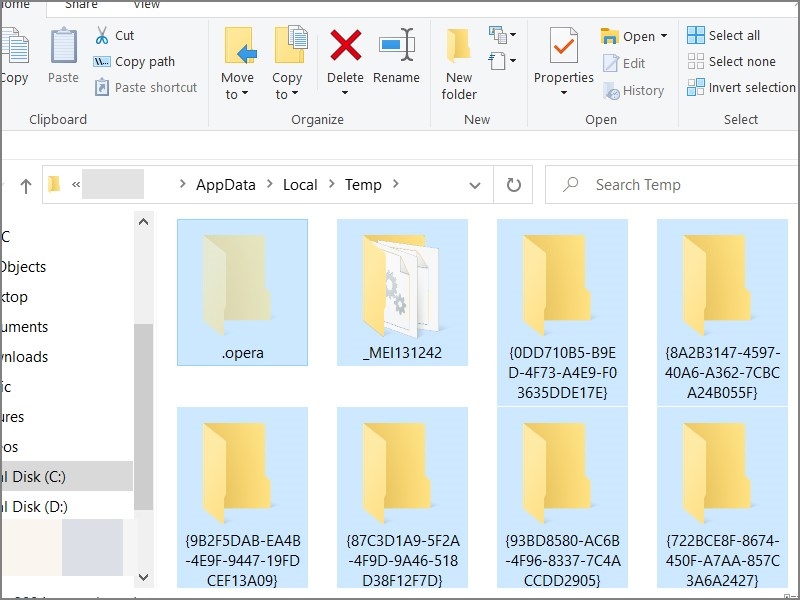This screenshot has height=600, width=800.
Task: Click Select none
Action: 731,61
